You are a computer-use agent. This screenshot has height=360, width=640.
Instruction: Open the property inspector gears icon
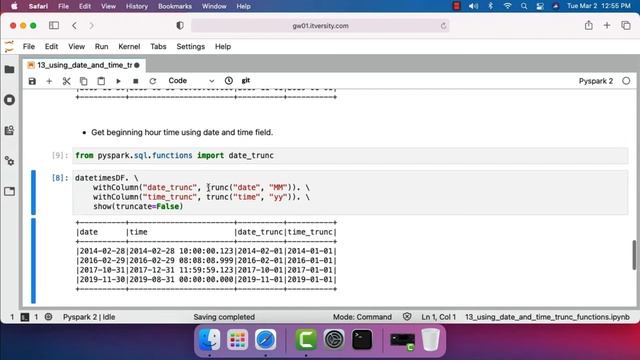[9, 161]
